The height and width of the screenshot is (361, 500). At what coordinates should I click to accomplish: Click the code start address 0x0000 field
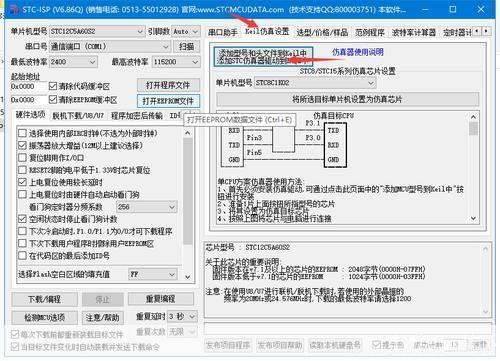click(x=29, y=86)
